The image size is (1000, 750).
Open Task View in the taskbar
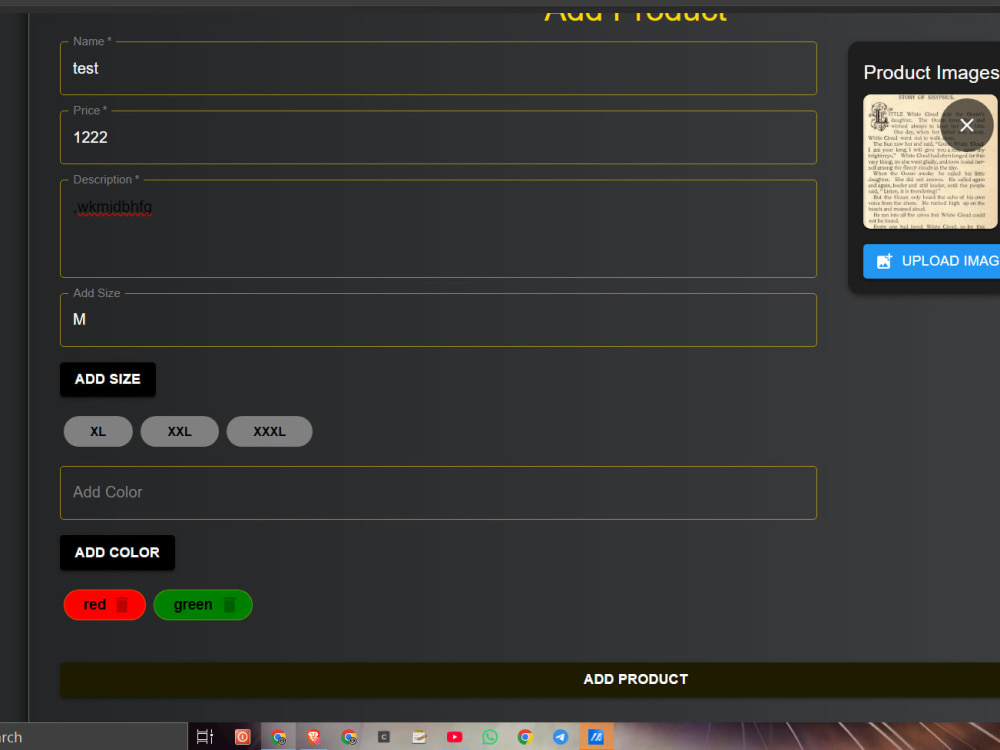205,737
